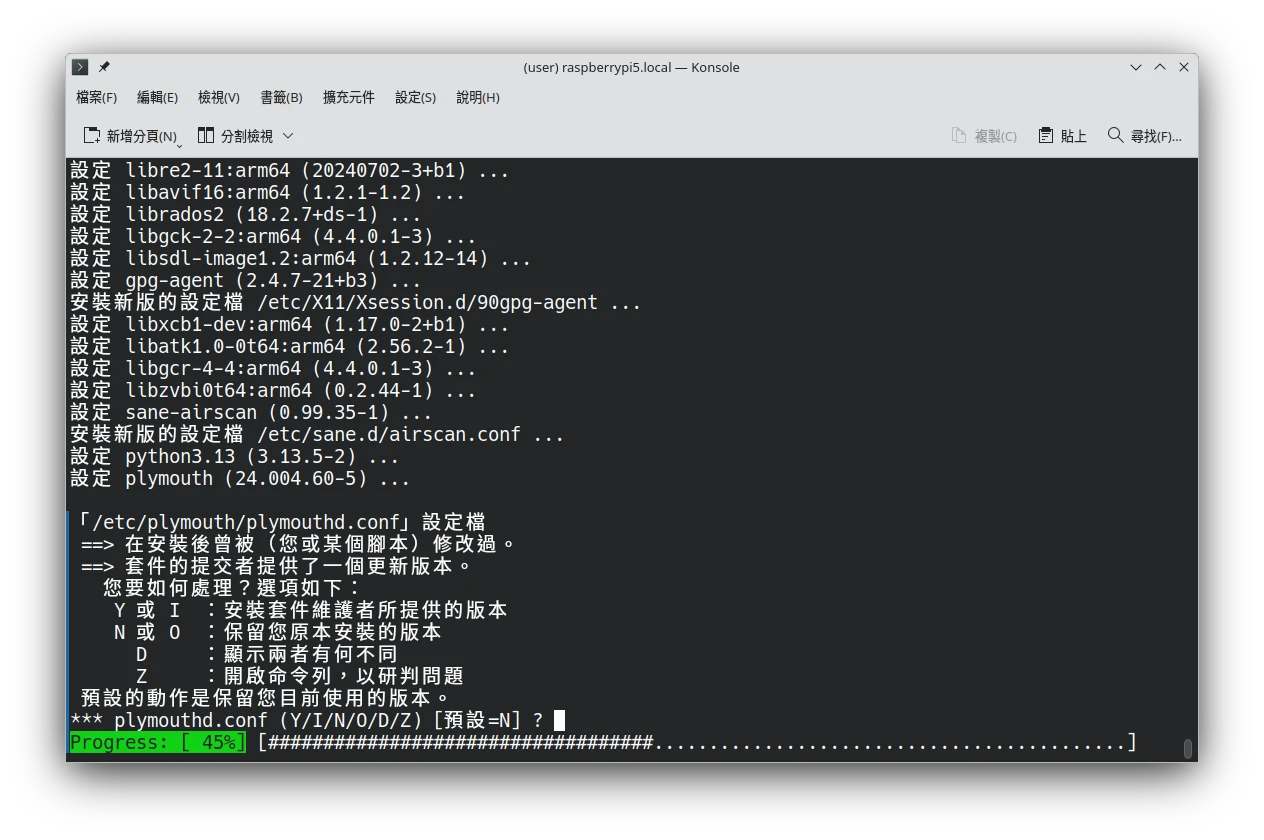
Task: Maximize the Konsole window
Action: point(1160,67)
